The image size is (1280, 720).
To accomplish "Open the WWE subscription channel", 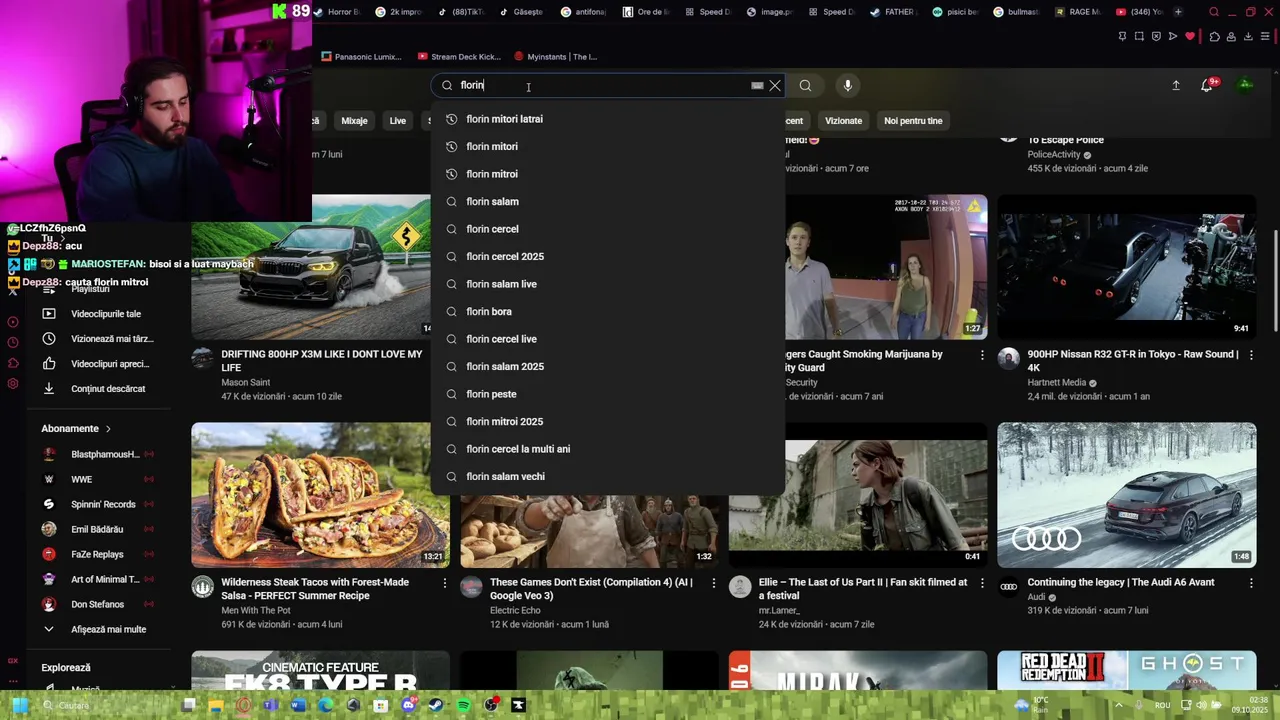I will tap(98, 479).
